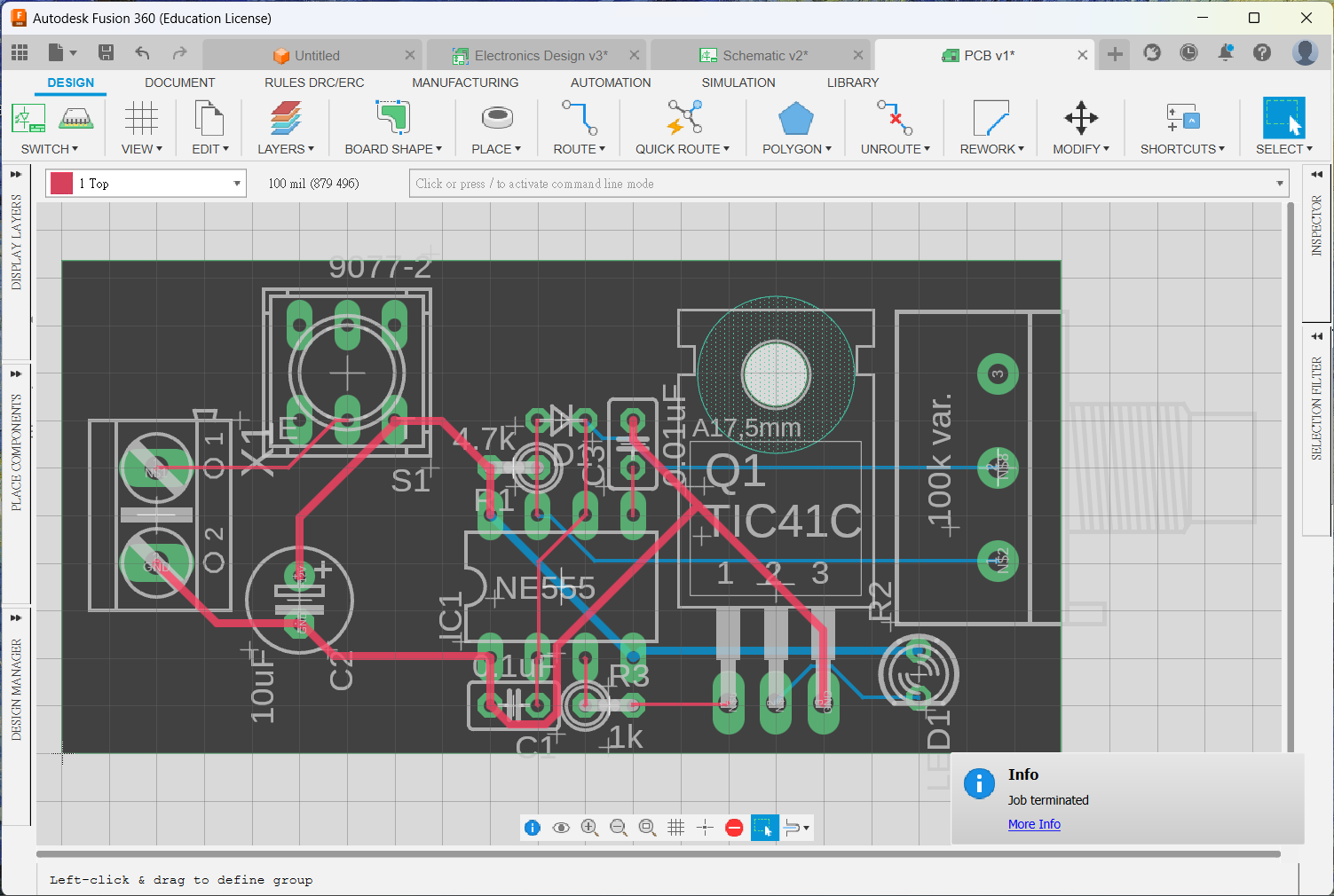
Task: Activate the Modify move tool icon
Action: coord(1080,118)
